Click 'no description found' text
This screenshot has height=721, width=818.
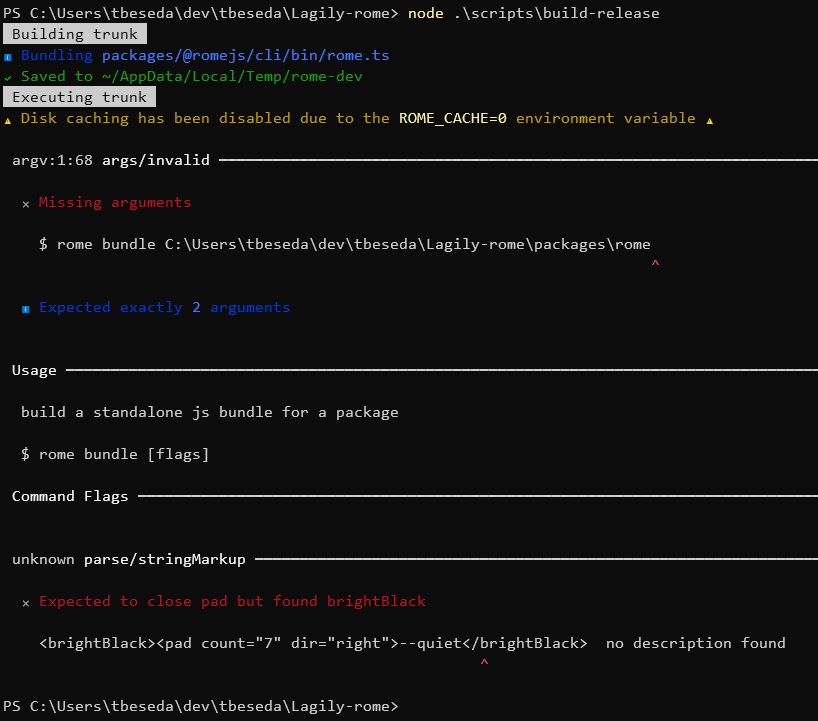point(695,643)
